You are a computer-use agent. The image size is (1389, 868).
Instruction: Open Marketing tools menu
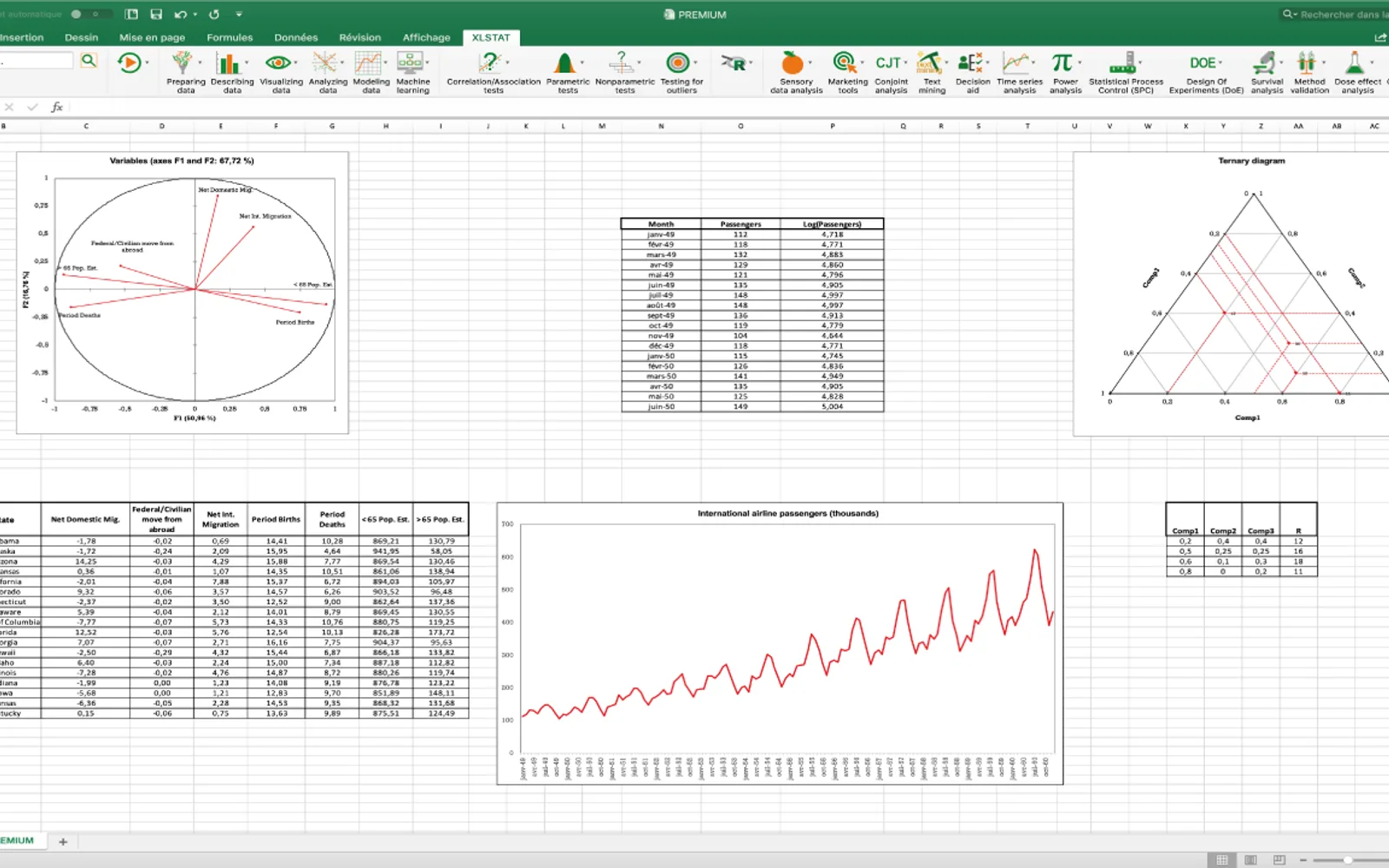coord(847,72)
